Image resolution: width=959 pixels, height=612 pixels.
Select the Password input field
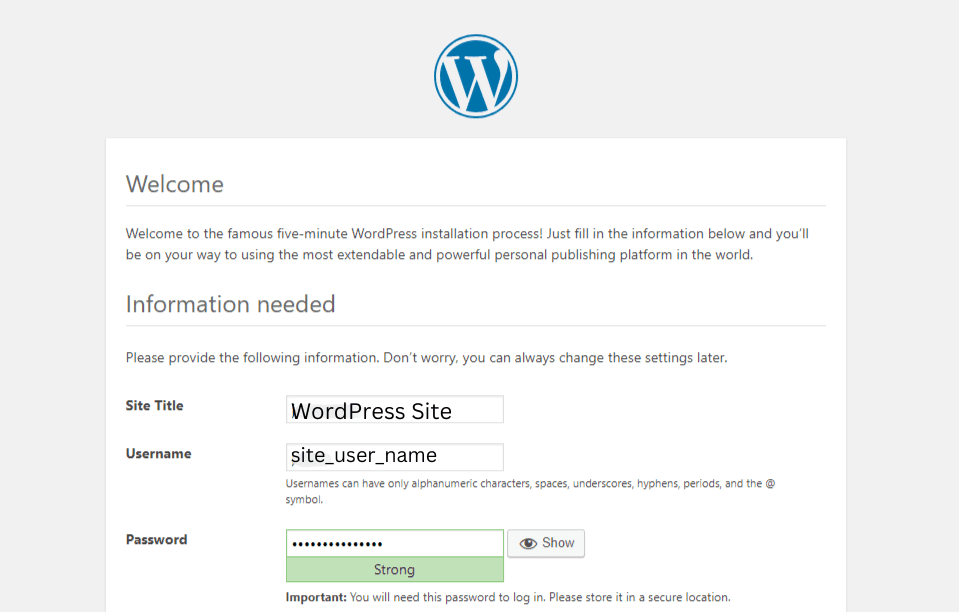click(394, 543)
